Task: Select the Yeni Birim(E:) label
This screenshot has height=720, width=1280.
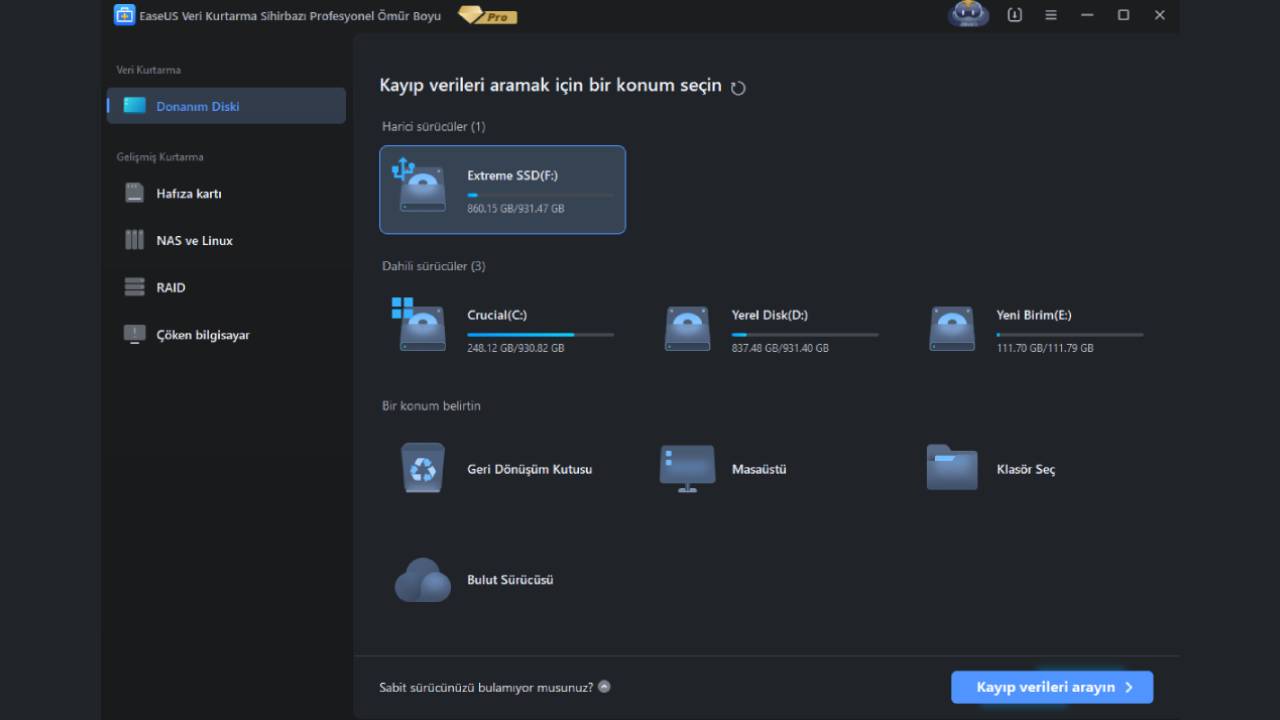Action: point(1034,315)
